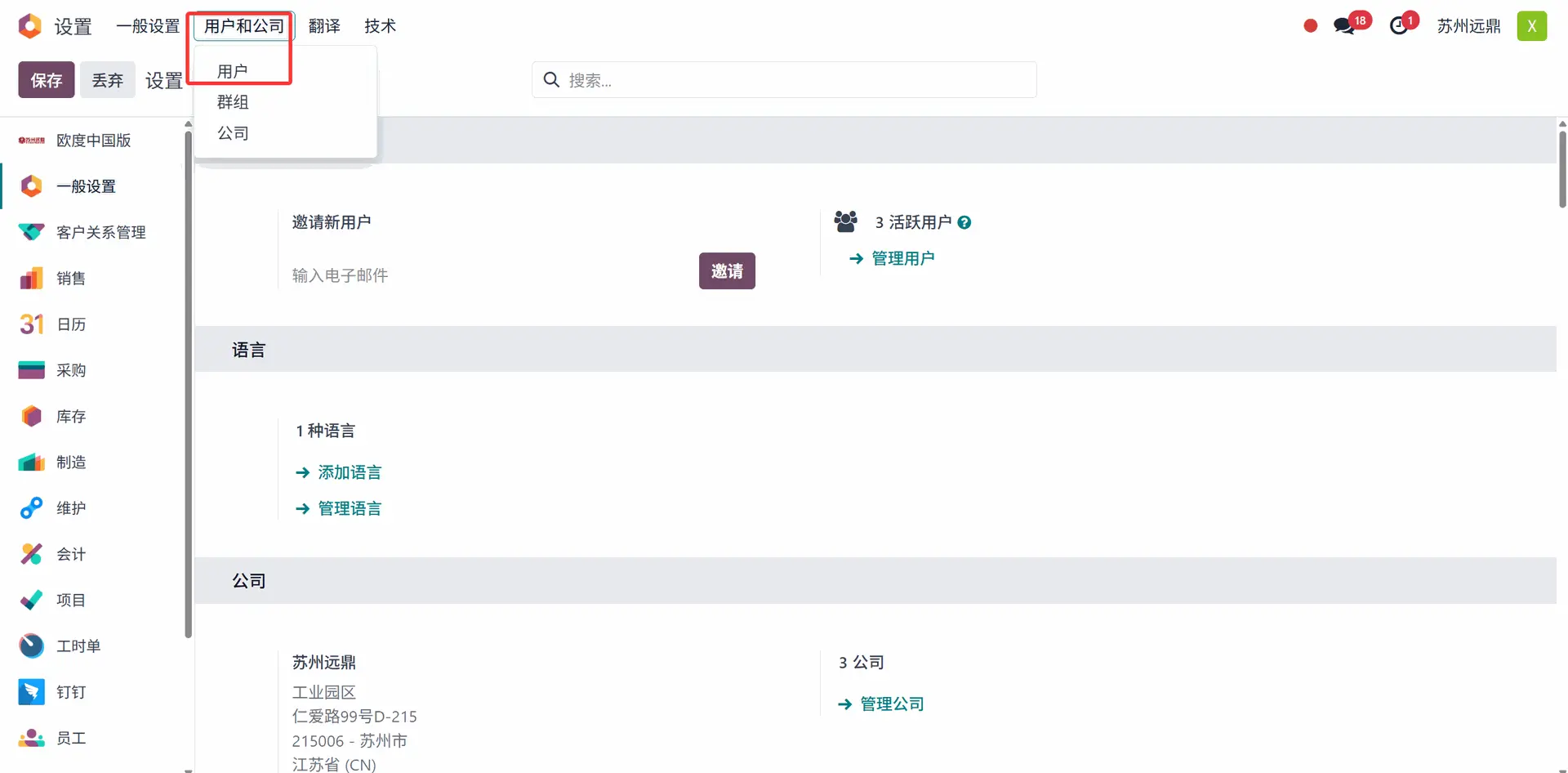This screenshot has height=773, width=1568.
Task: Open 库存 settings in sidebar
Action: (x=71, y=417)
